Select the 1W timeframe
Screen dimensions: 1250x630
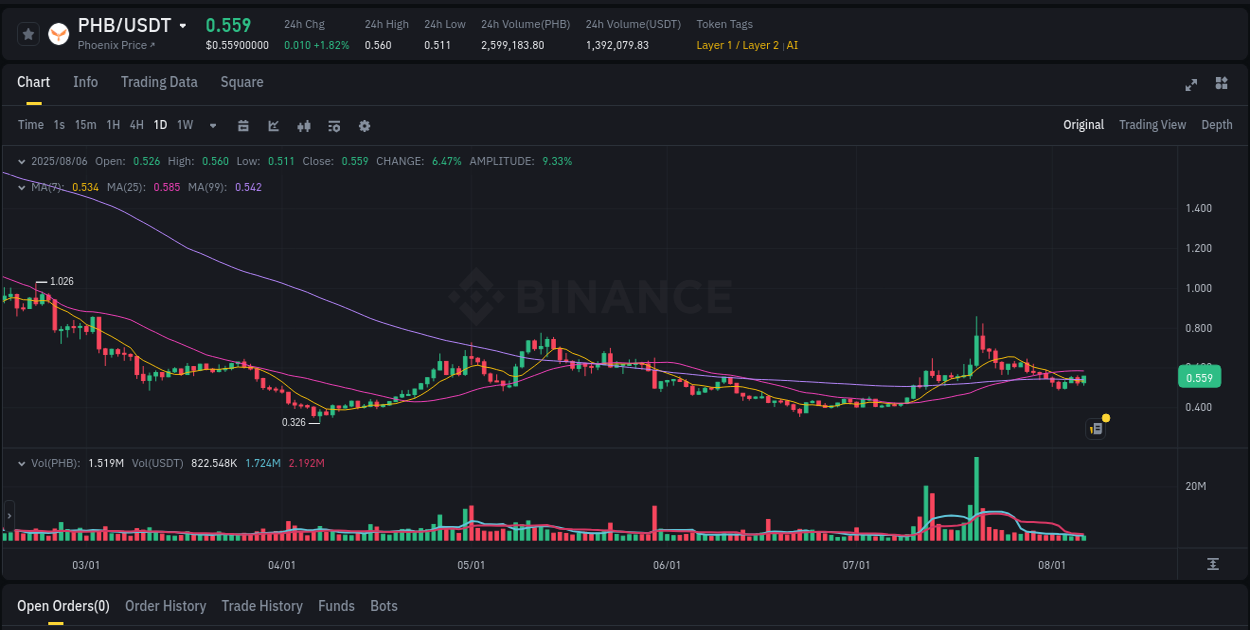[x=184, y=125]
